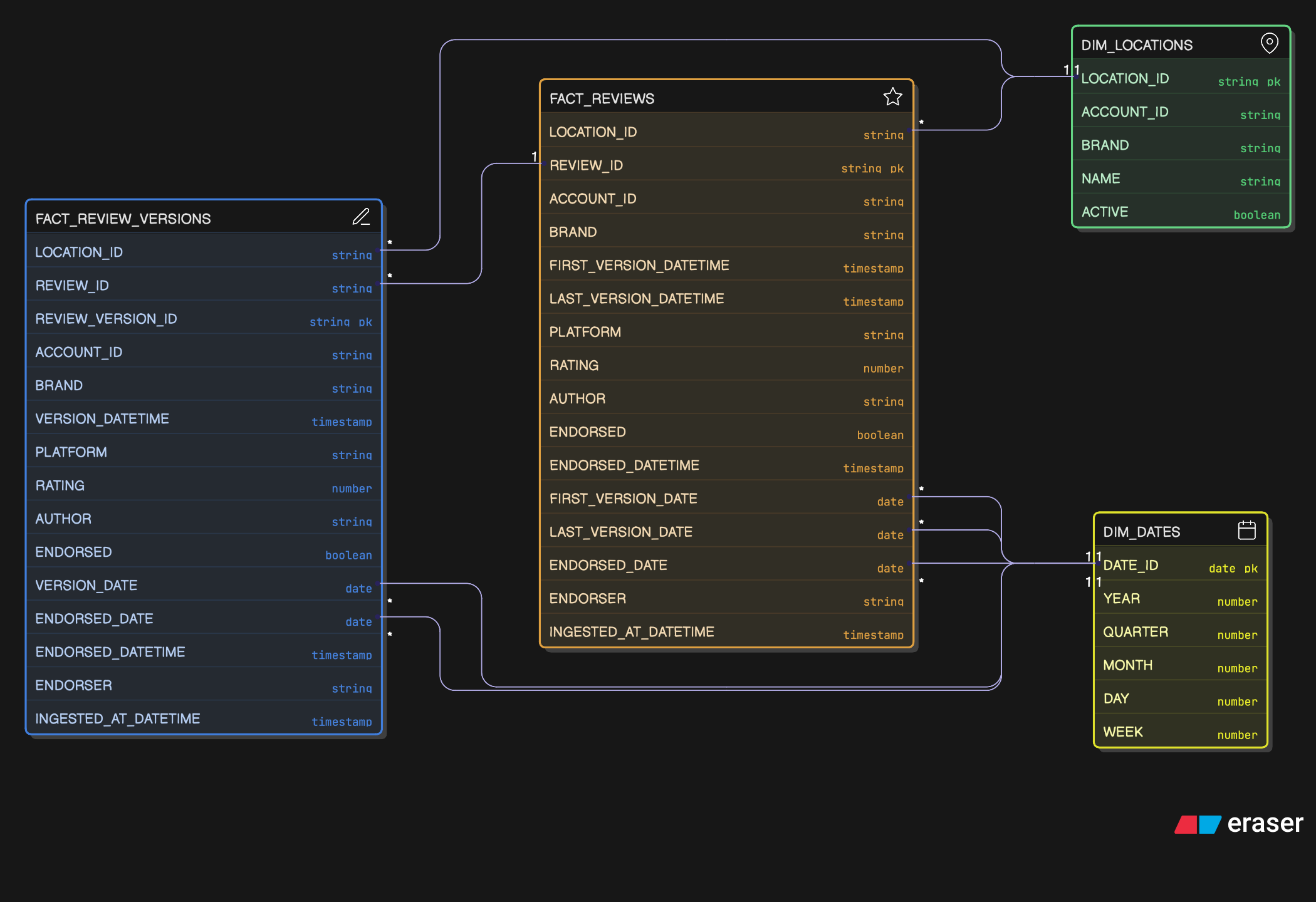Screen dimensions: 1316x902
Task: Click the DATE_ID primary key in DIM_DATES
Action: [1130, 564]
